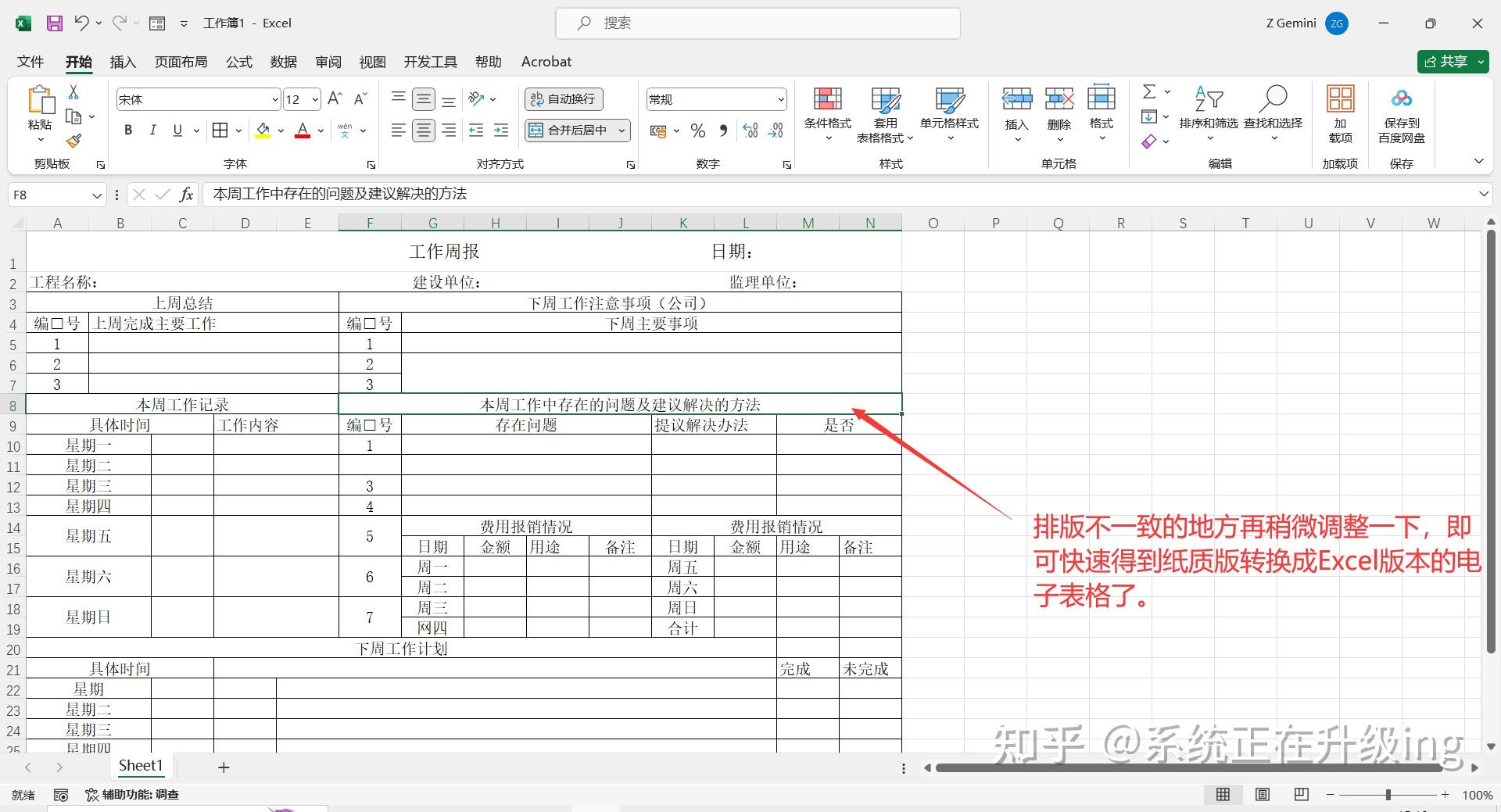The height and width of the screenshot is (812, 1501).
Task: Open the font settings dialog launcher
Action: point(371,165)
